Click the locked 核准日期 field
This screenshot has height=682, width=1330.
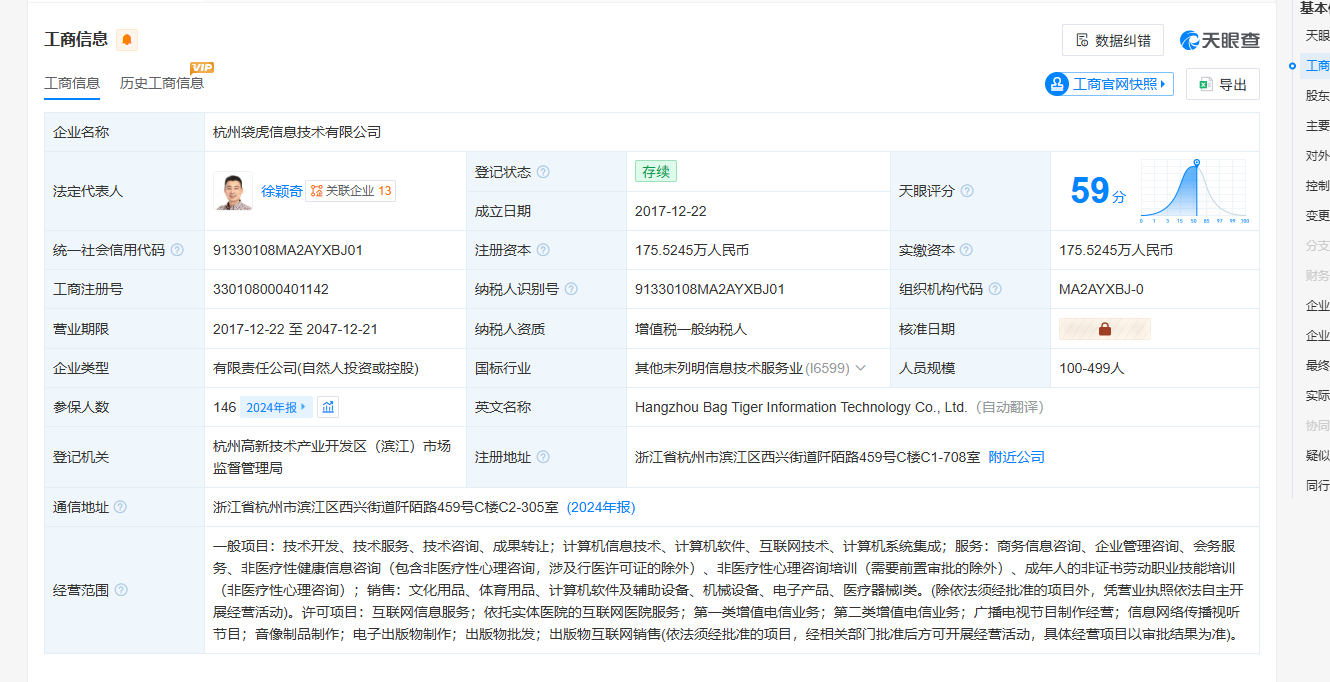coord(1105,329)
